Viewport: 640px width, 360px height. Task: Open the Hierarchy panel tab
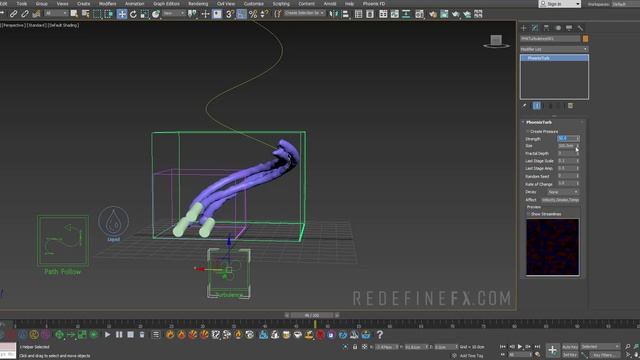point(546,28)
